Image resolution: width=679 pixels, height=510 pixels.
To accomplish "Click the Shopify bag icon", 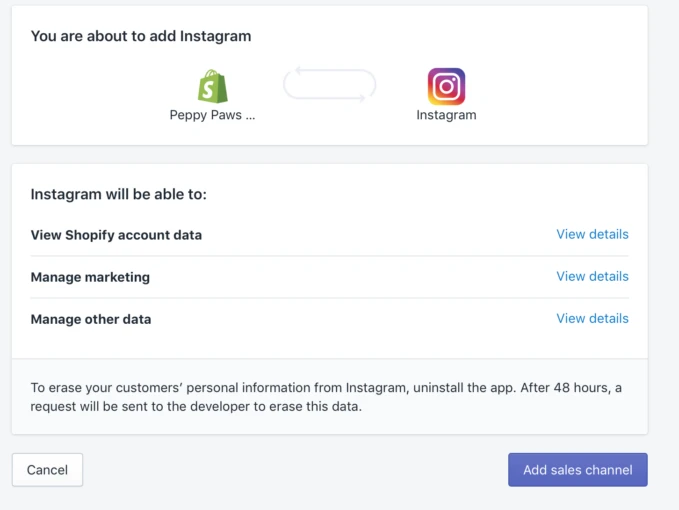I will (x=213, y=86).
